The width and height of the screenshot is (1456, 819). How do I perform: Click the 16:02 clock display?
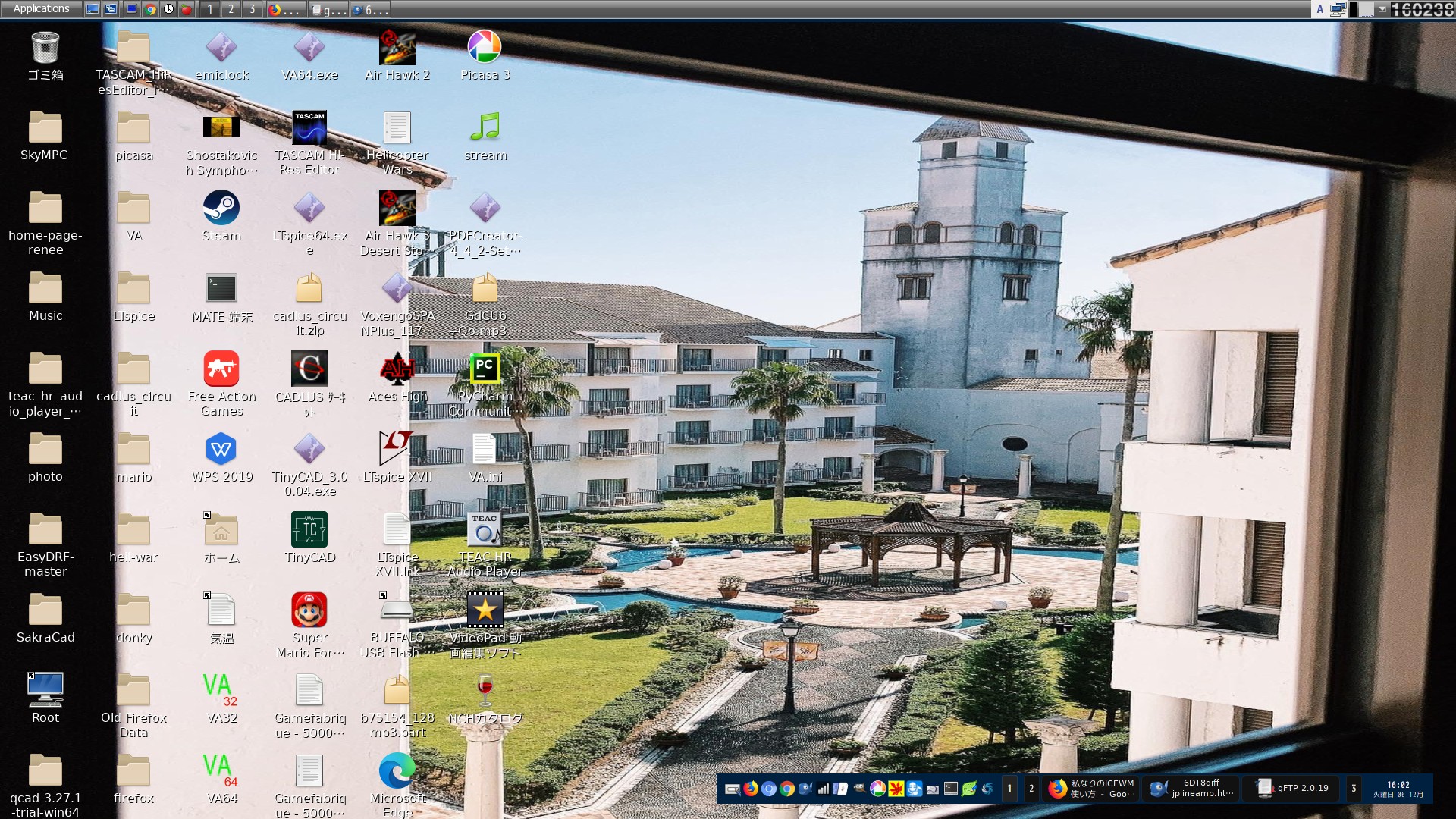click(1398, 789)
